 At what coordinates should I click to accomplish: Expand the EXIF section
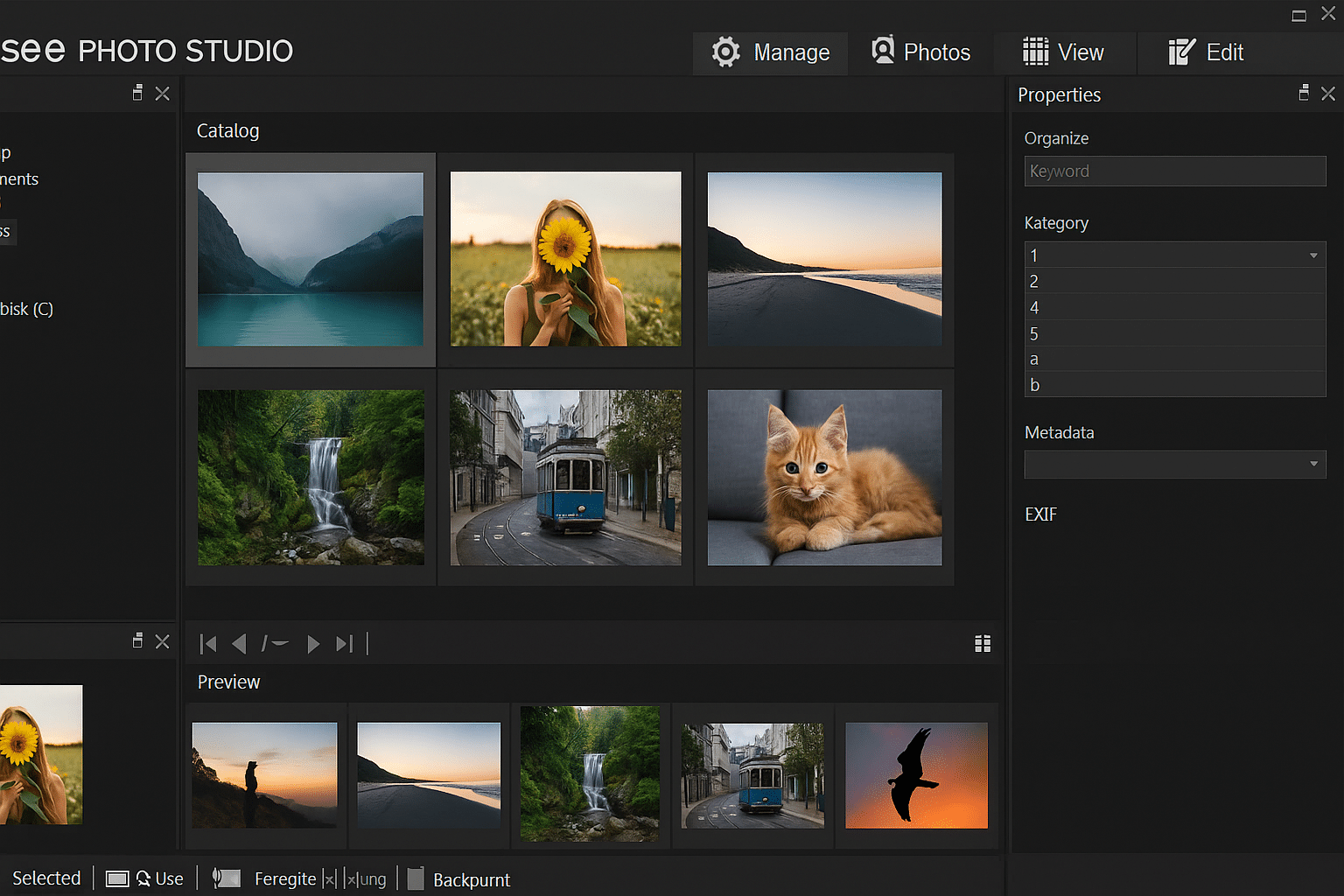point(1040,514)
